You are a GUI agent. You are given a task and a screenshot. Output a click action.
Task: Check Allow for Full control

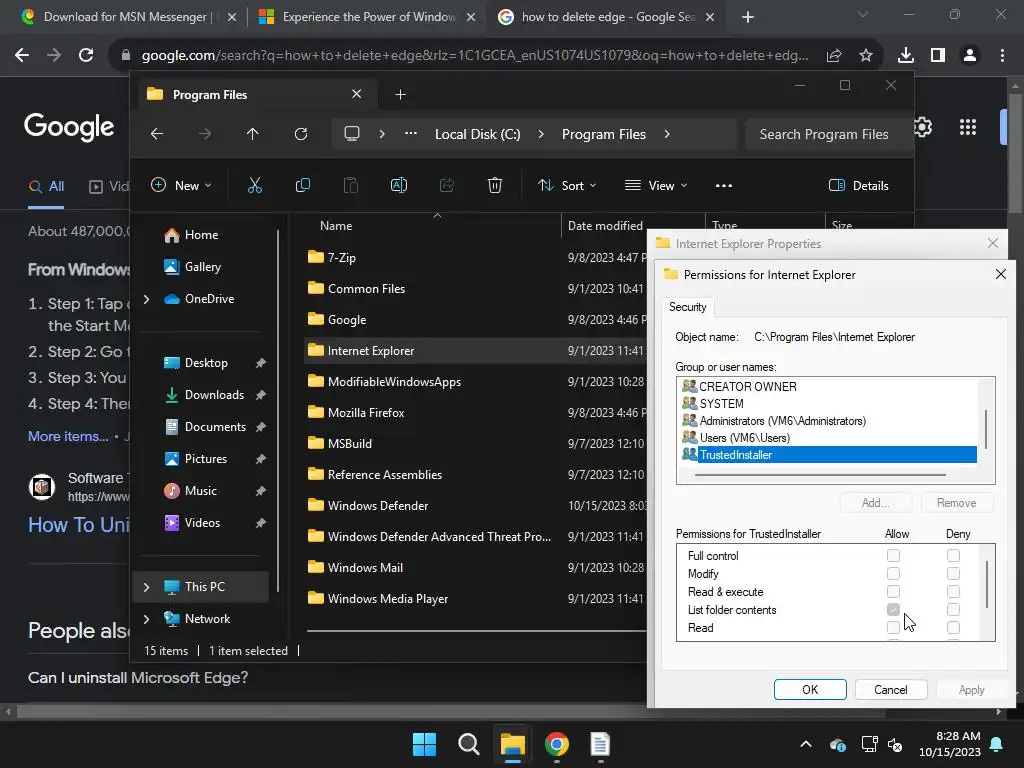pyautogui.click(x=893, y=556)
